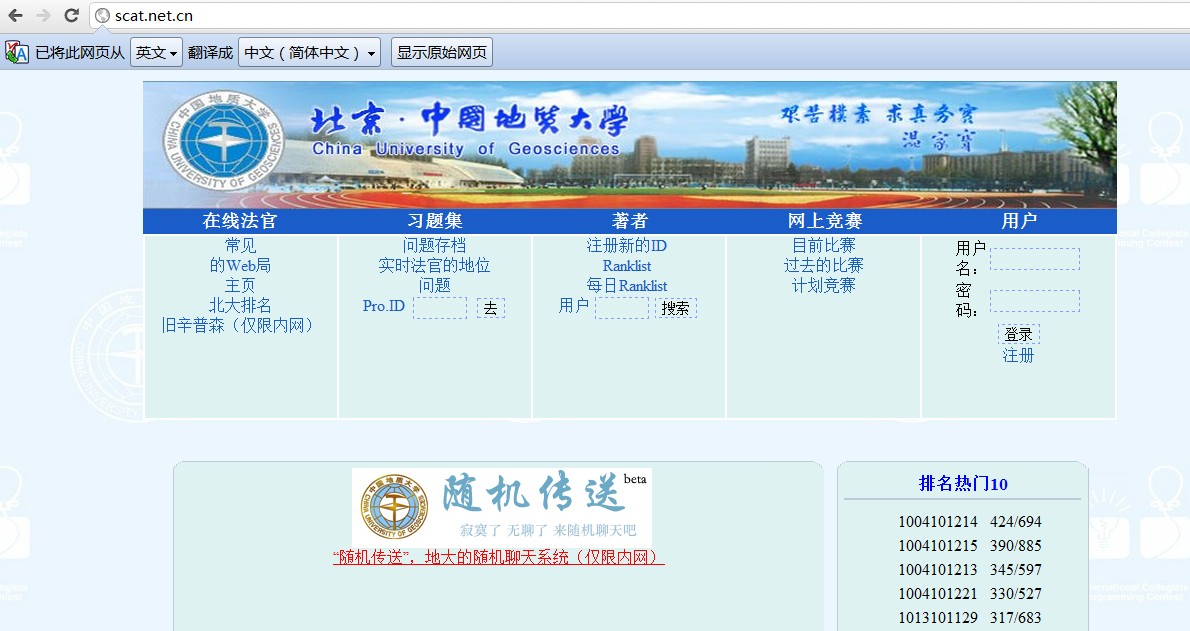
Task: Open the 常见 link
Action: [241, 245]
